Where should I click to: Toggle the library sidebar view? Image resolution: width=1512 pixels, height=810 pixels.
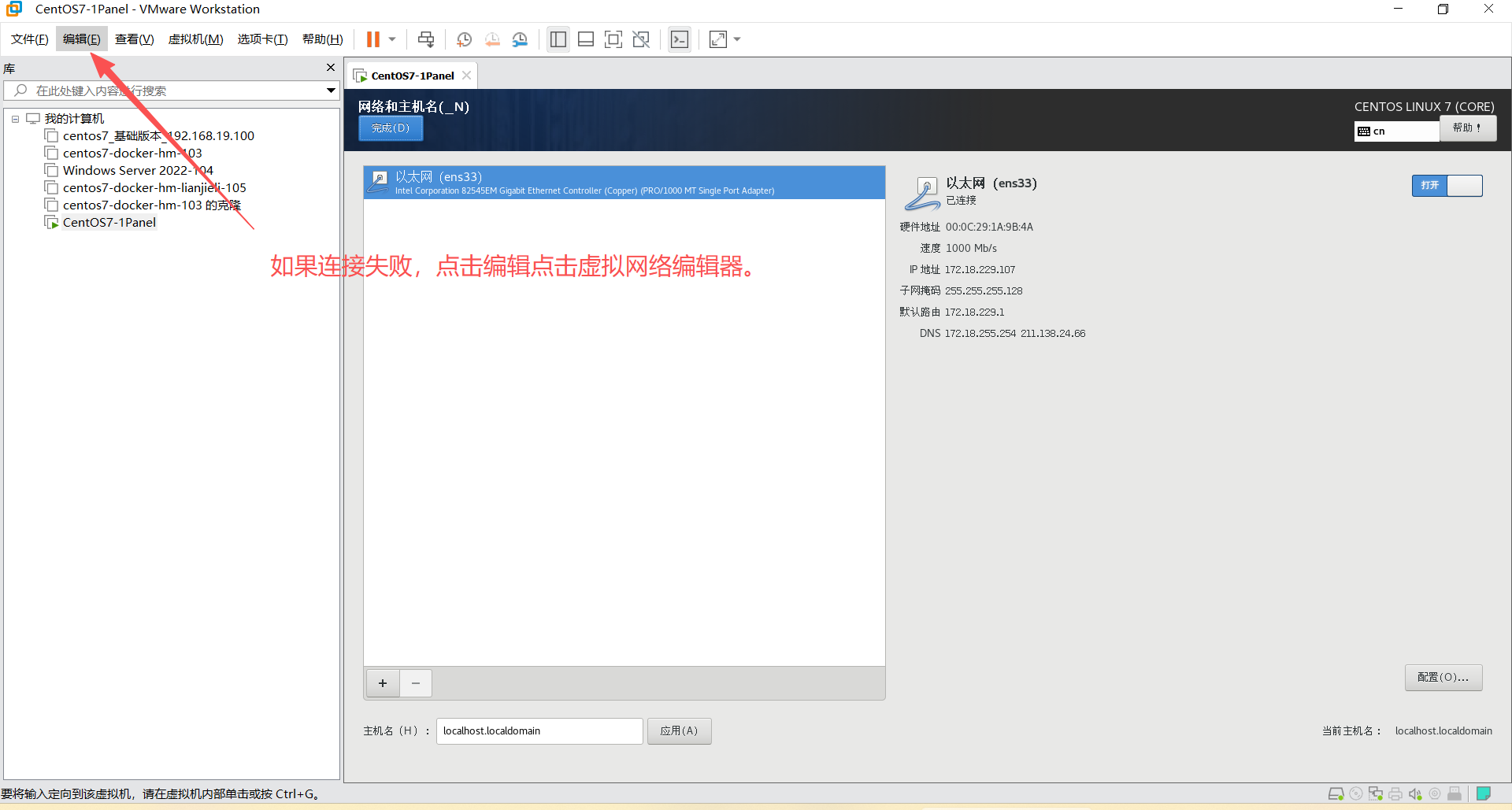pyautogui.click(x=558, y=39)
